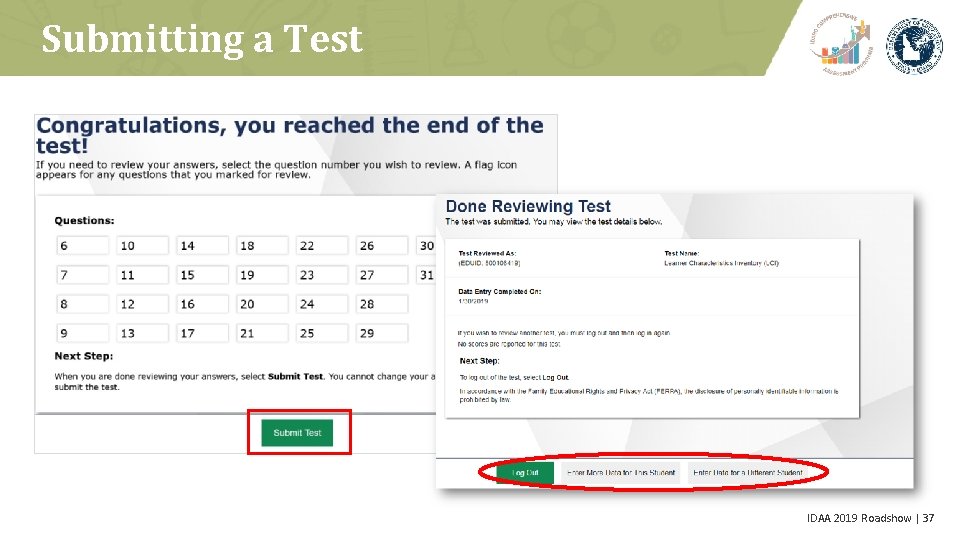Click the Test Reviewed As label

pyautogui.click(x=487, y=253)
